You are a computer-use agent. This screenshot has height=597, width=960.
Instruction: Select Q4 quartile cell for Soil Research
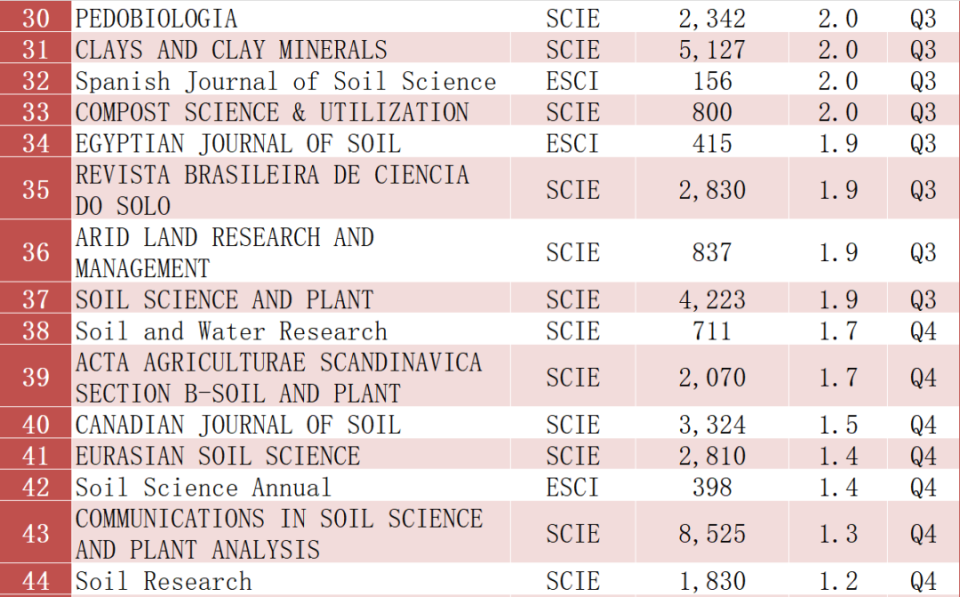coord(923,581)
